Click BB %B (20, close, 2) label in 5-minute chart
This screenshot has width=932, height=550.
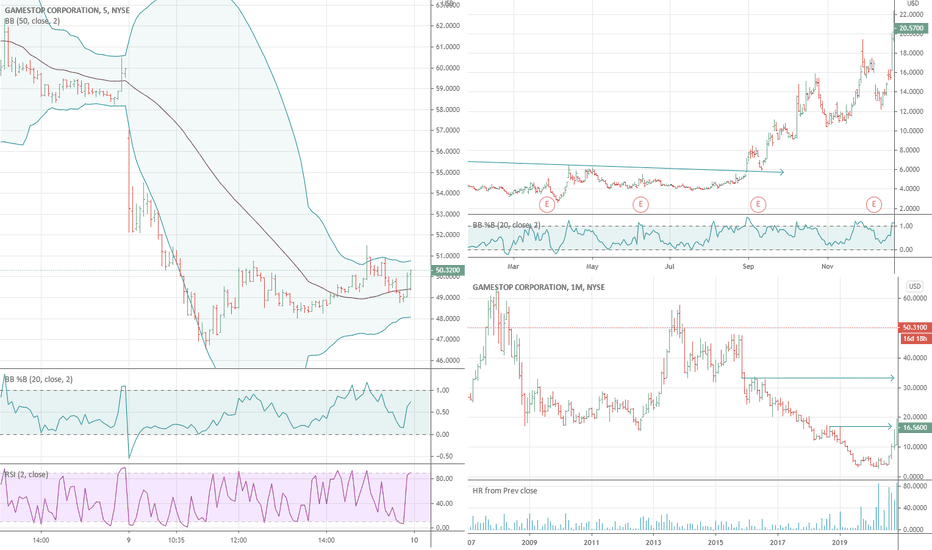click(39, 379)
